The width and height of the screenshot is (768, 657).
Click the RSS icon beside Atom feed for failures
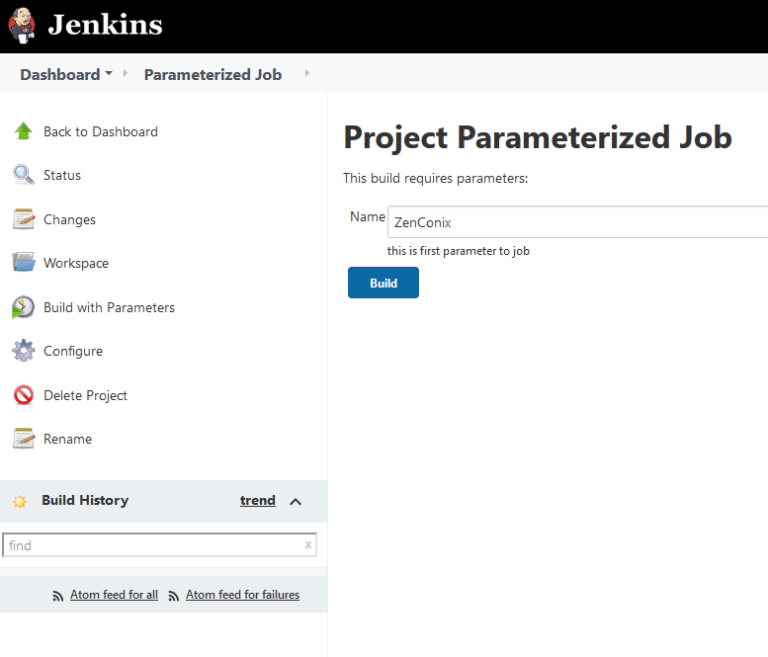(x=173, y=596)
